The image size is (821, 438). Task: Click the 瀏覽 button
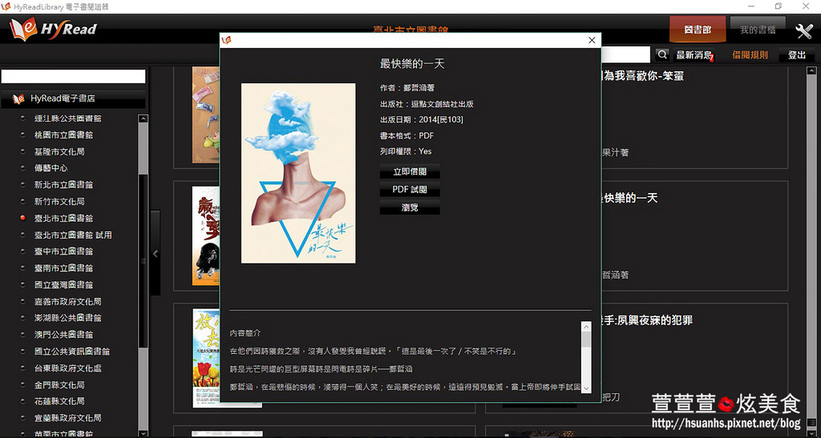[410, 207]
